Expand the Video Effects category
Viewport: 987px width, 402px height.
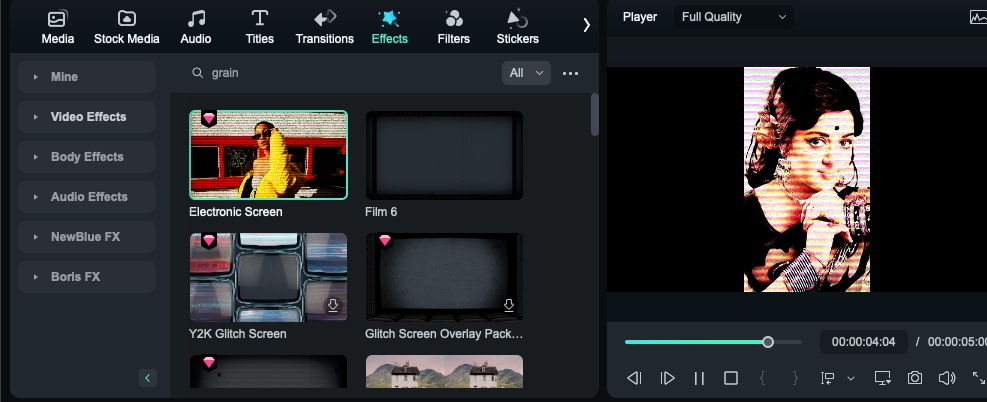click(87, 117)
